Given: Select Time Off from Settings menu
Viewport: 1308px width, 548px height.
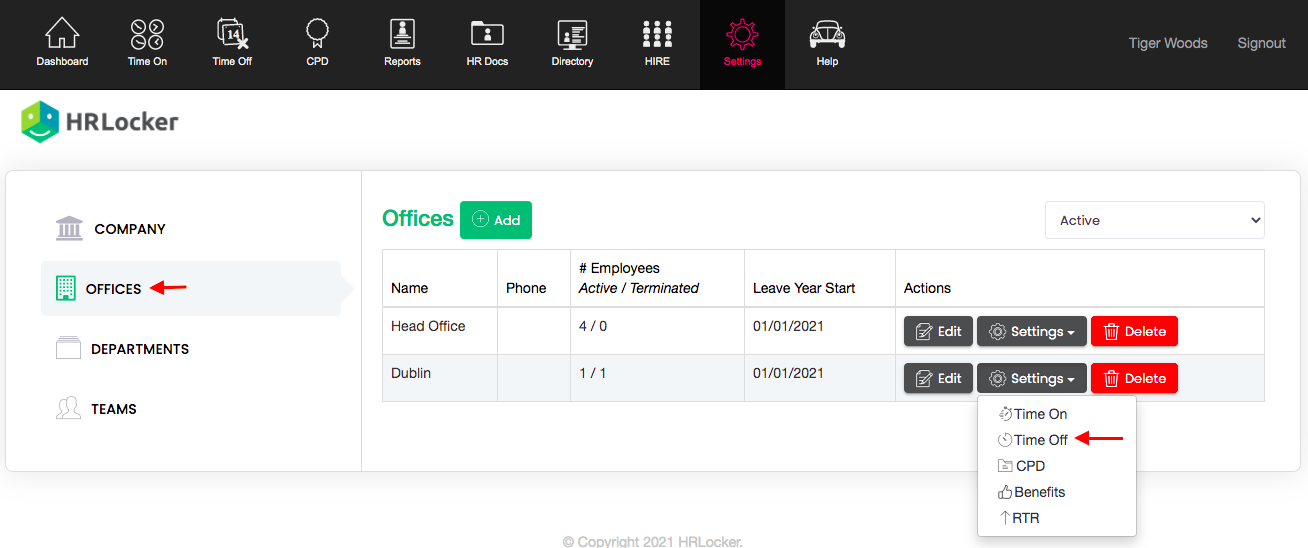Looking at the screenshot, I should (1040, 440).
